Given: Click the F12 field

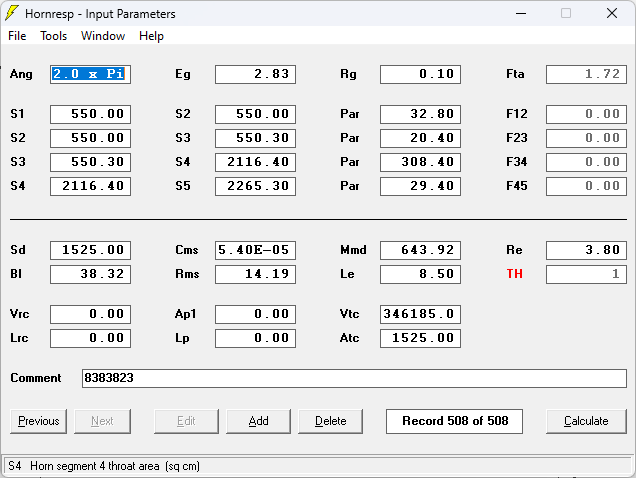Looking at the screenshot, I should 586,114.
